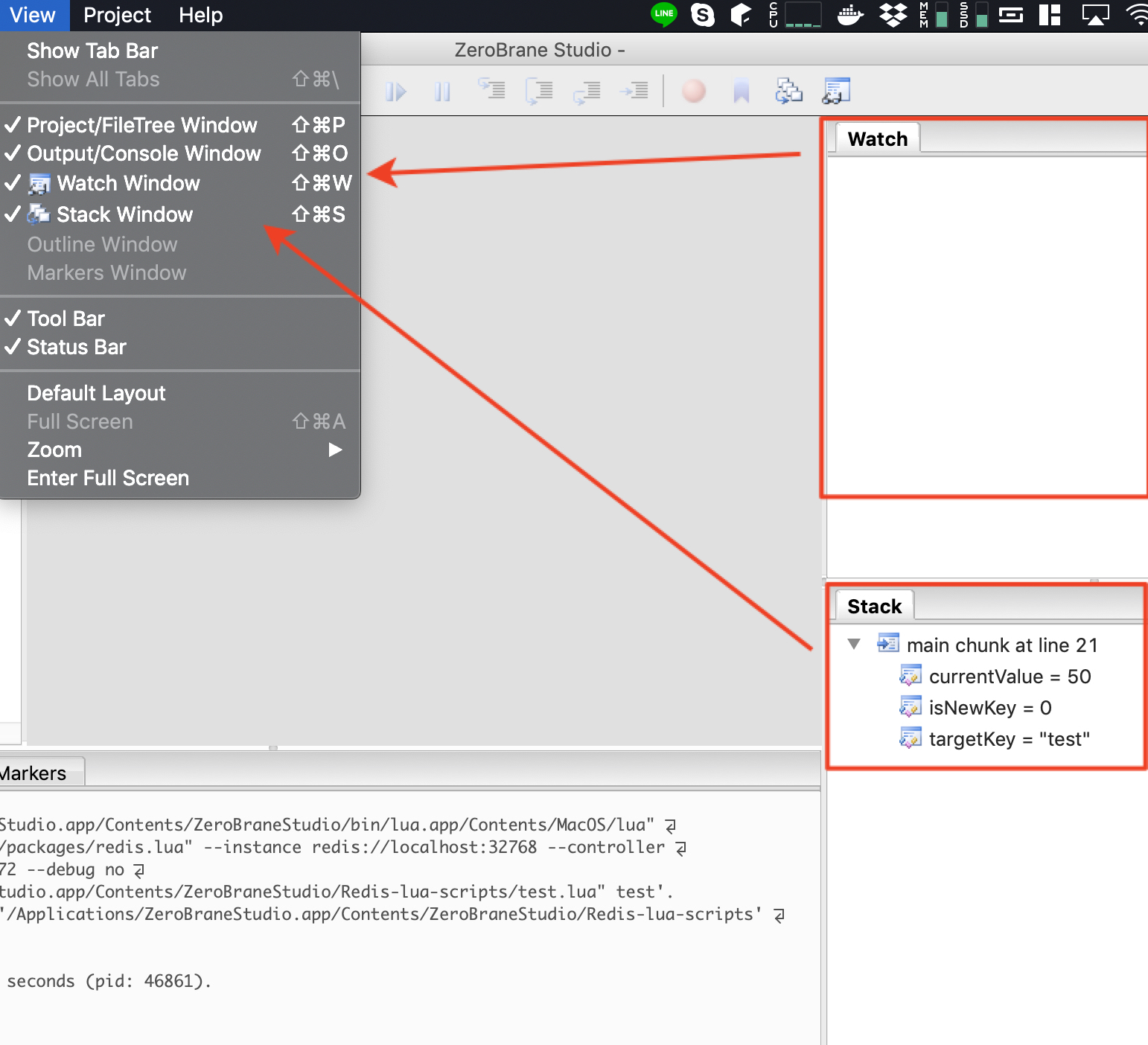
Task: Hide the Stack Window via View menu
Action: pos(124,214)
